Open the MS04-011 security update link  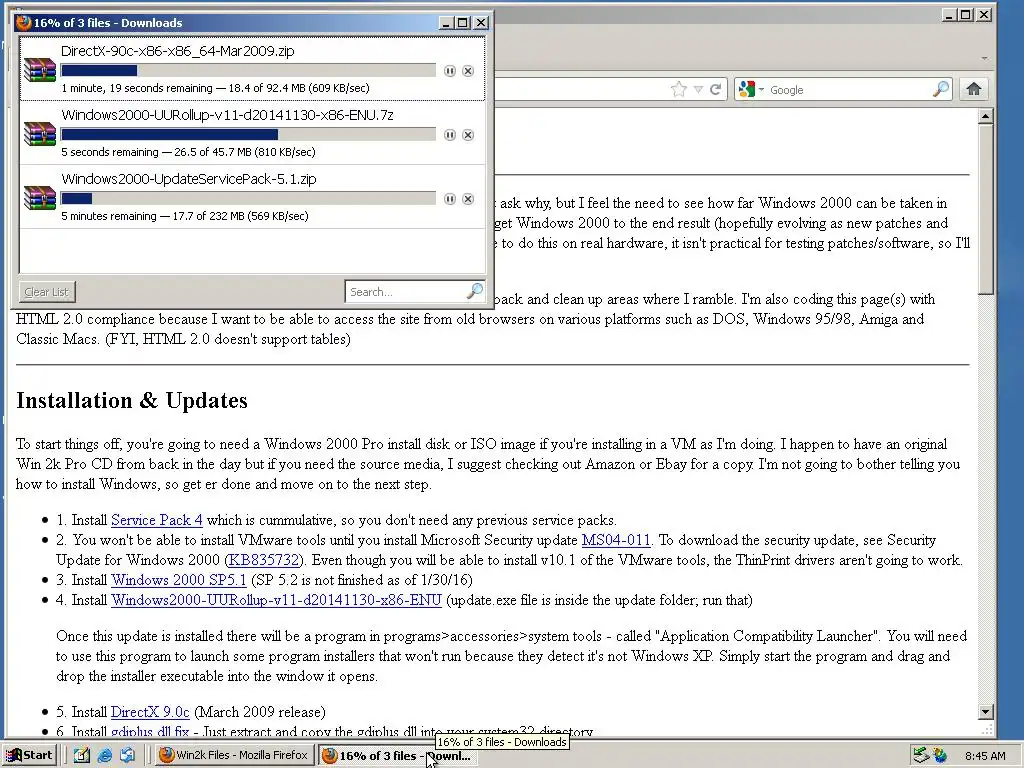tap(616, 540)
